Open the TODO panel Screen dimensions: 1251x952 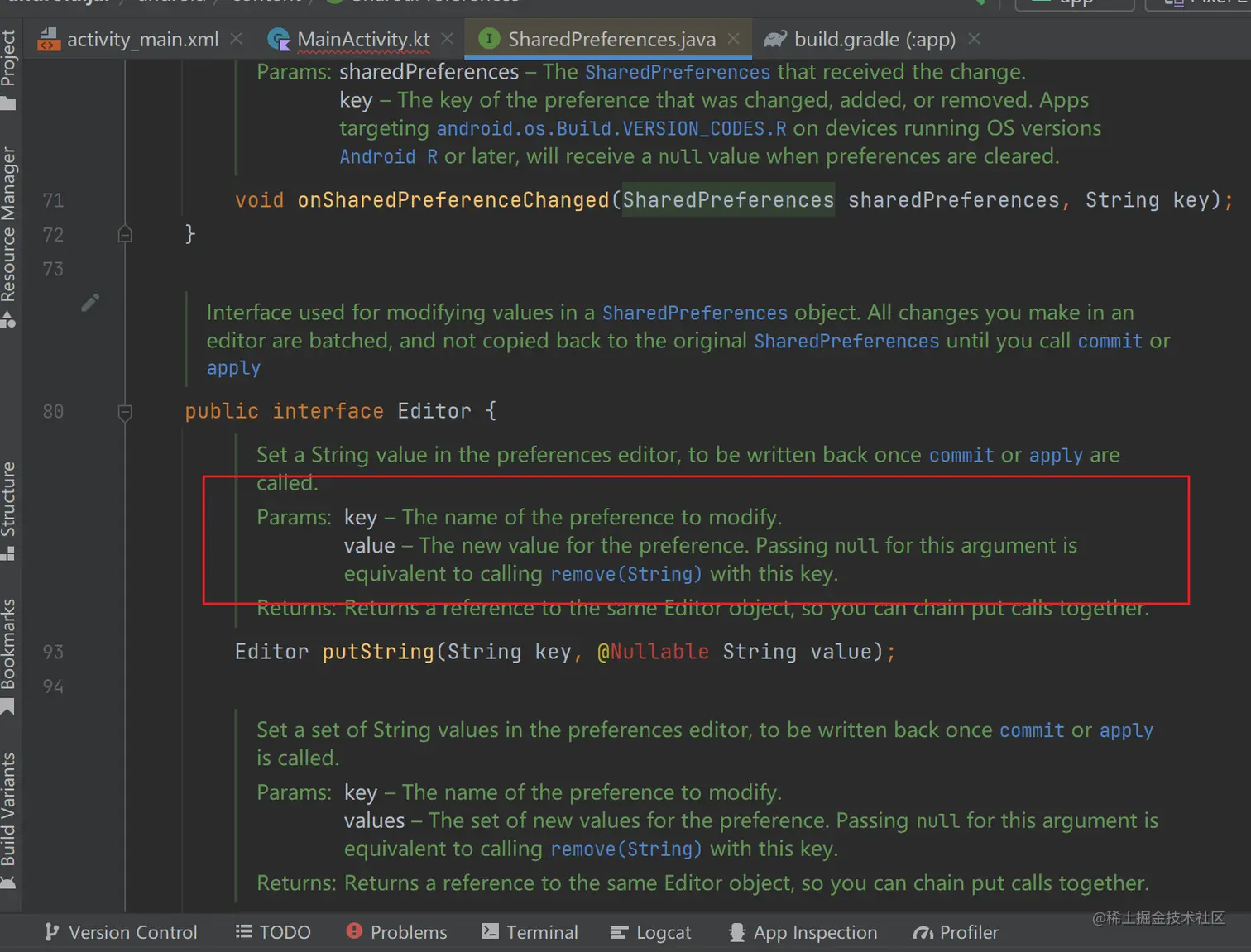coord(273,932)
